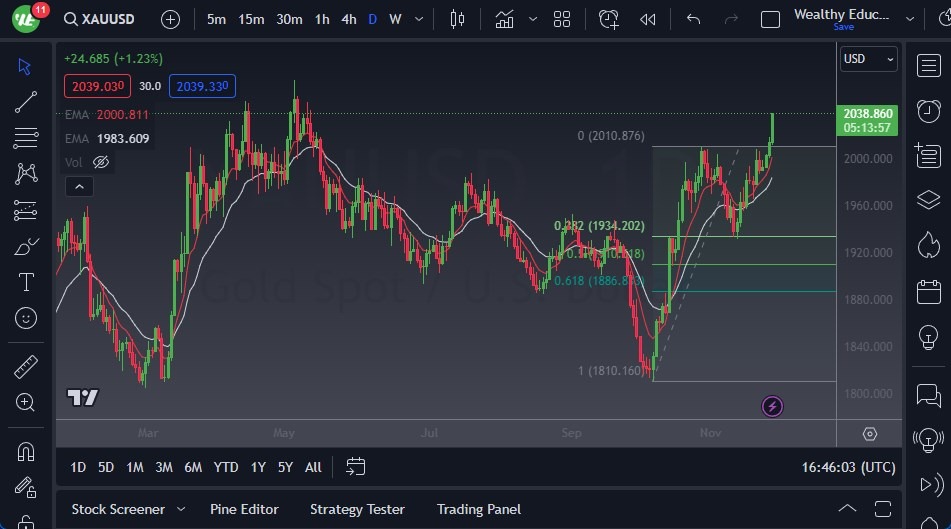951x529 pixels.
Task: Open the Pine Editor tab
Action: (244, 510)
